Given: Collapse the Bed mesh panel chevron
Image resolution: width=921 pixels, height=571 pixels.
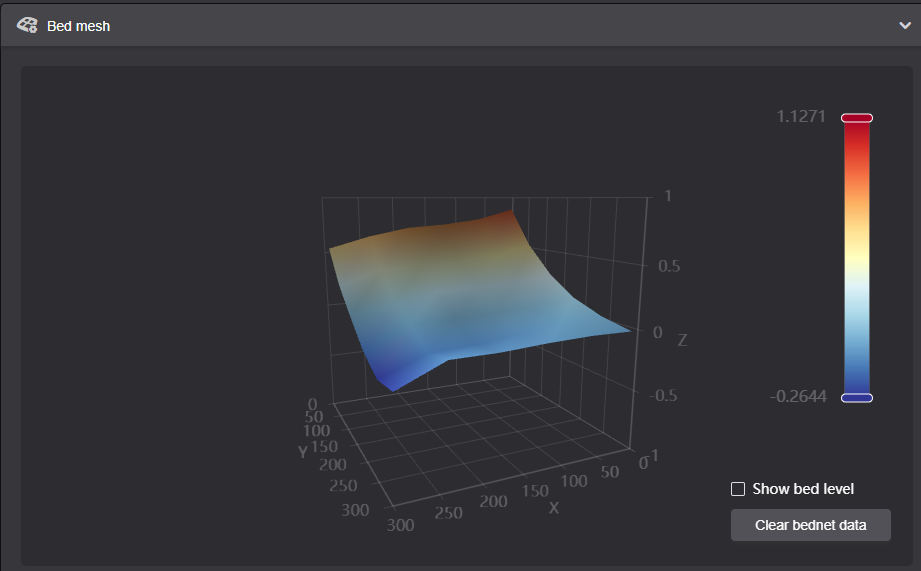Looking at the screenshot, I should click(x=904, y=26).
